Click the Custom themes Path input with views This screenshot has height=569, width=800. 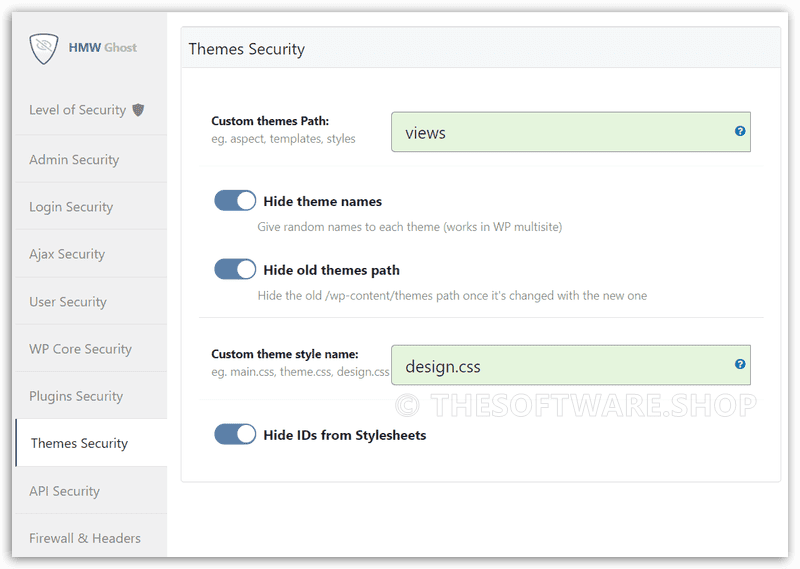point(570,132)
